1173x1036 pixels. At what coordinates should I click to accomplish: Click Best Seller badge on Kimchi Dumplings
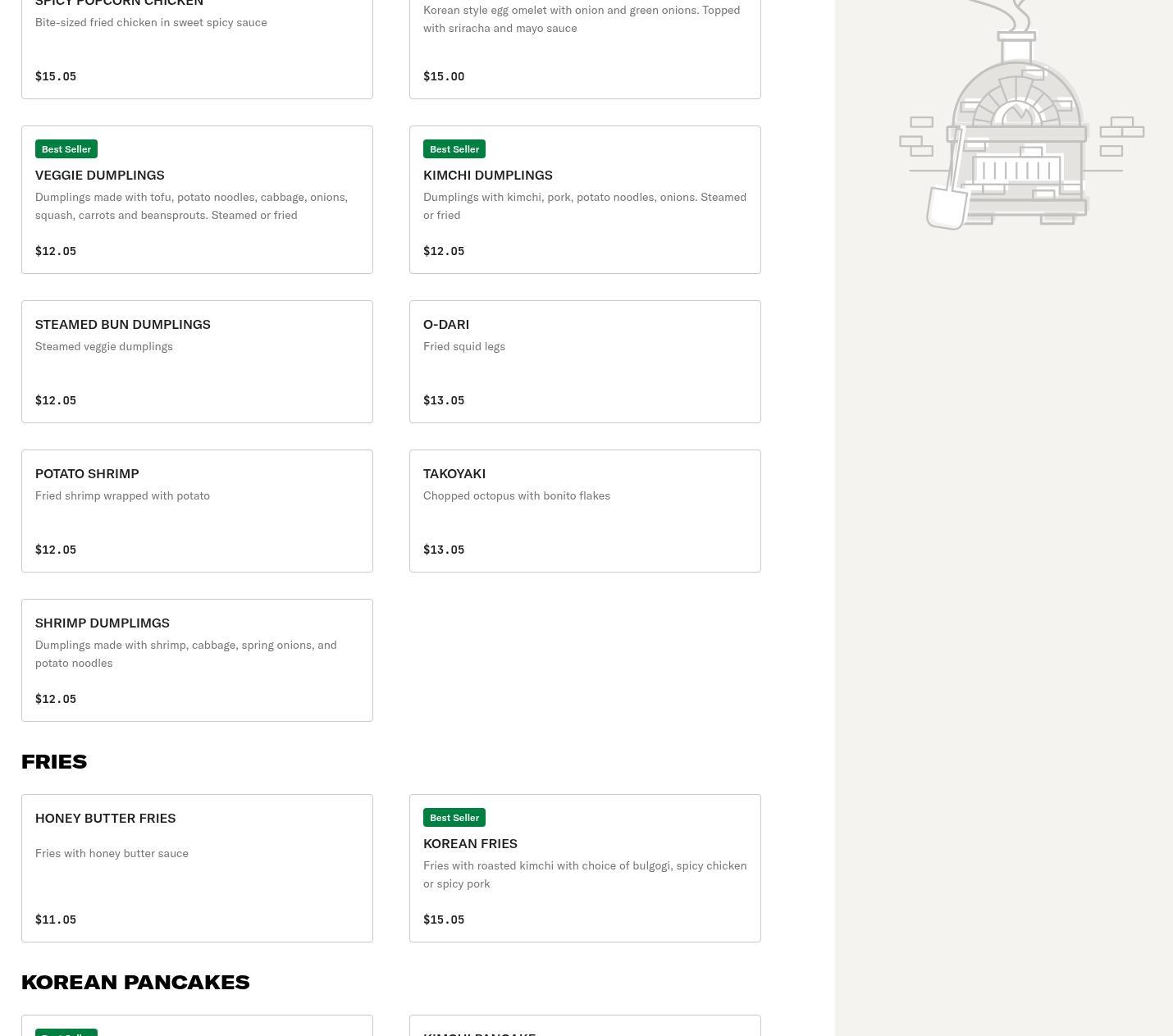point(454,149)
